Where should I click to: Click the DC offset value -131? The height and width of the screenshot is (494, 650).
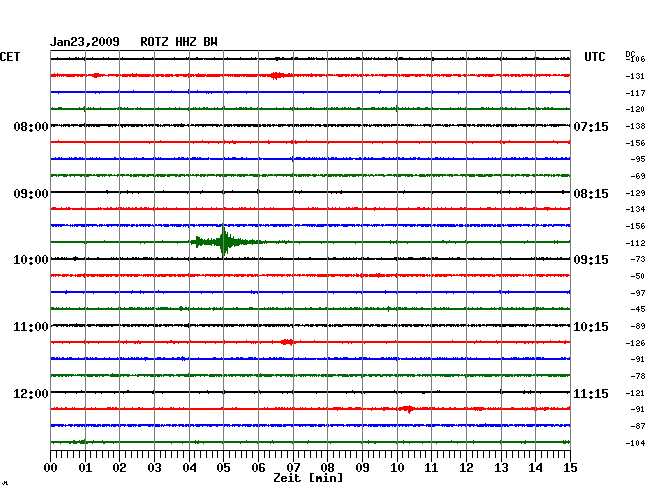click(x=635, y=76)
